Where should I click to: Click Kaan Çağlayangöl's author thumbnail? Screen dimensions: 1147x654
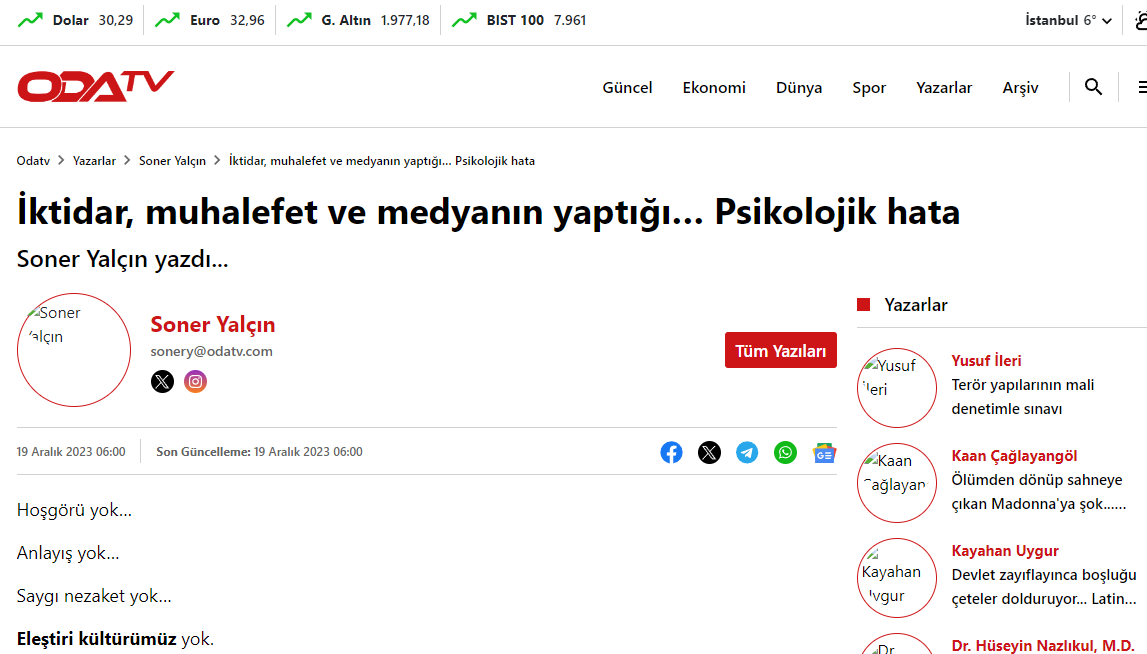pyautogui.click(x=897, y=483)
